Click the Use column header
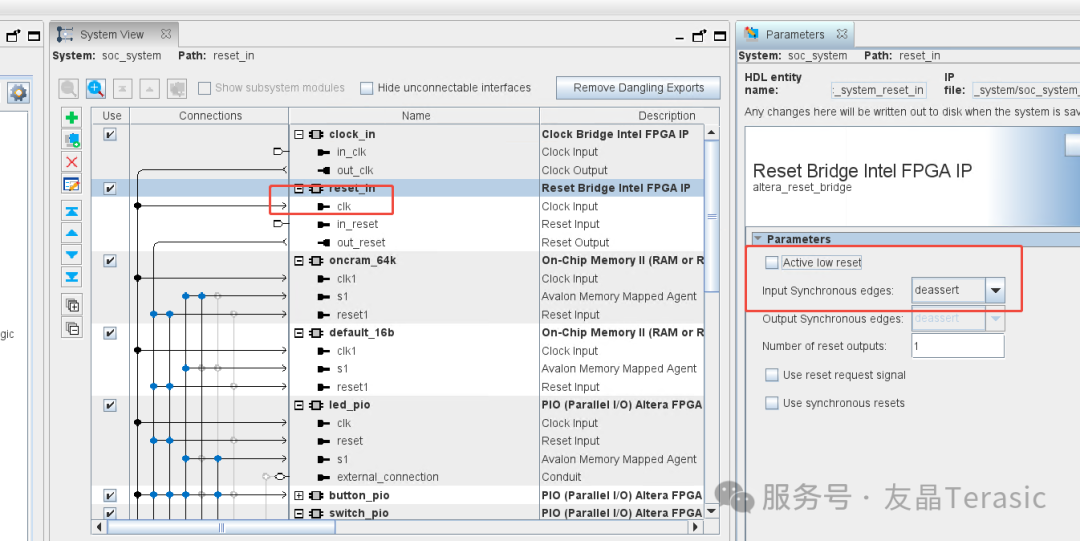 (x=111, y=116)
